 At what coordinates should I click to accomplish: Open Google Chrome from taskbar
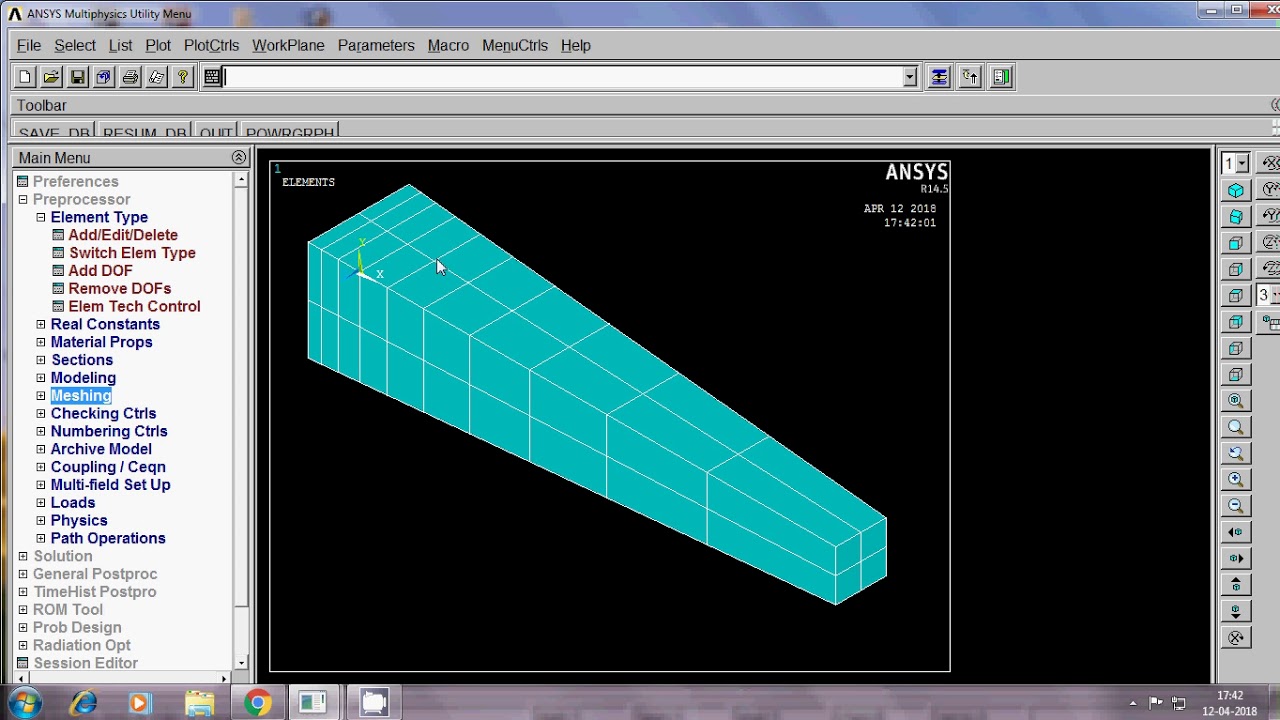(x=257, y=703)
